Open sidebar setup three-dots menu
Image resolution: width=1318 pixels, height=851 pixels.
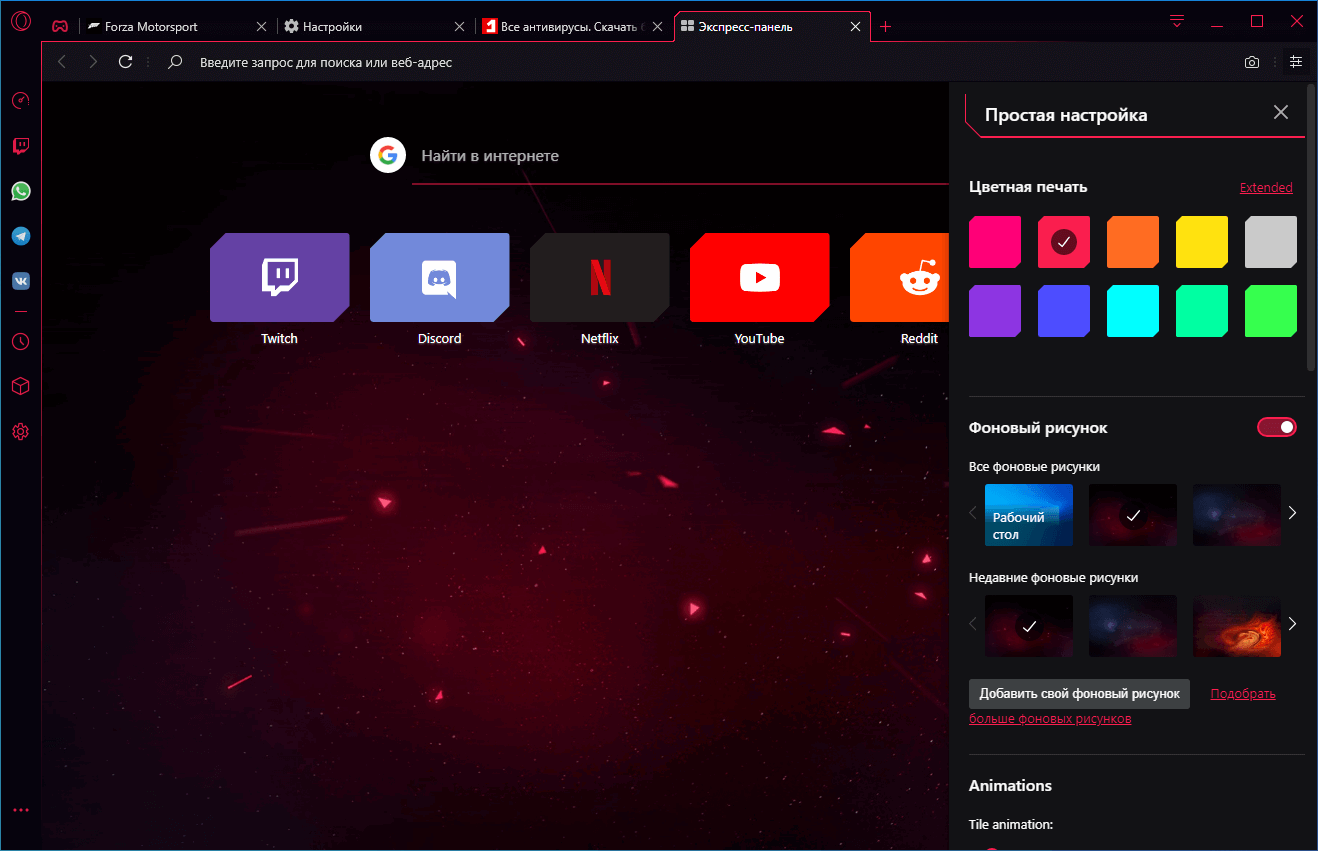(x=21, y=810)
